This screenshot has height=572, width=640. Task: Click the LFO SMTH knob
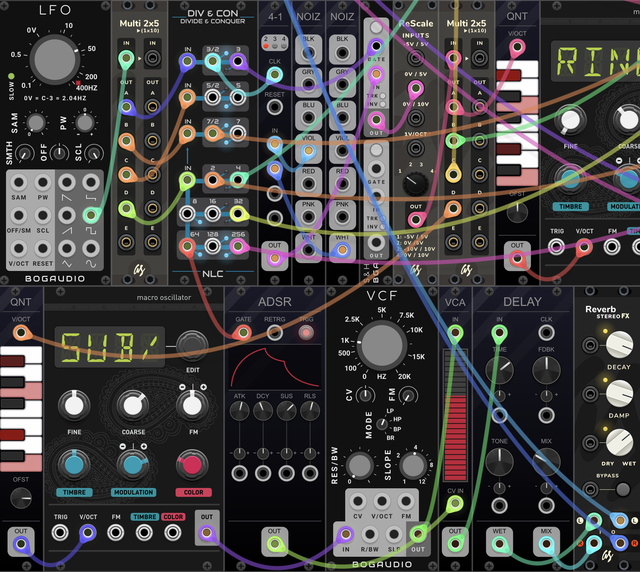coord(24,154)
